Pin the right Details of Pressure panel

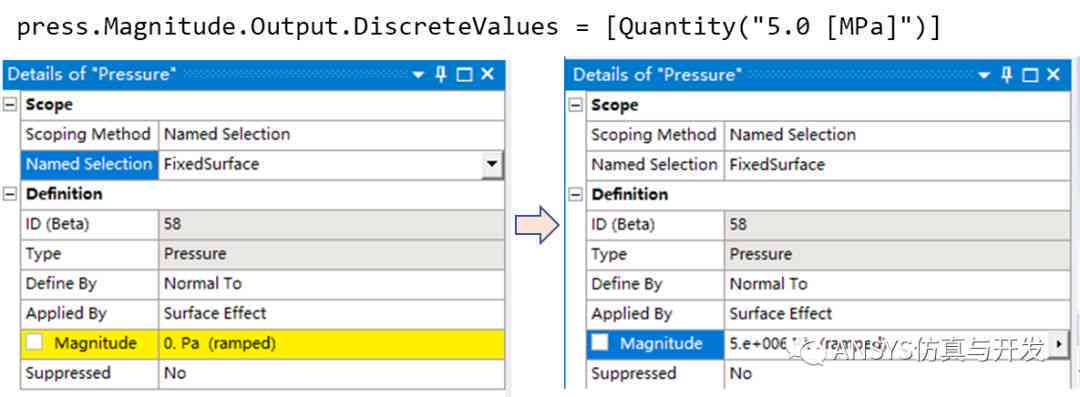coord(1006,75)
